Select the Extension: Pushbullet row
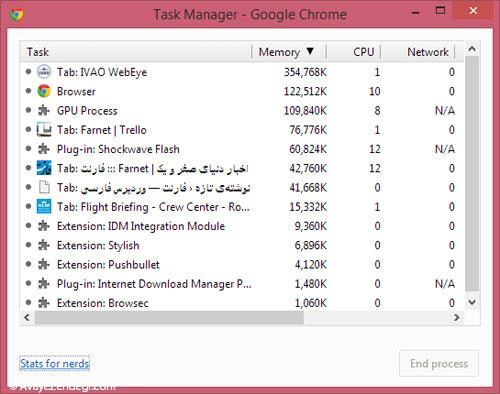Viewport: 500px width, 394px height. [242, 265]
